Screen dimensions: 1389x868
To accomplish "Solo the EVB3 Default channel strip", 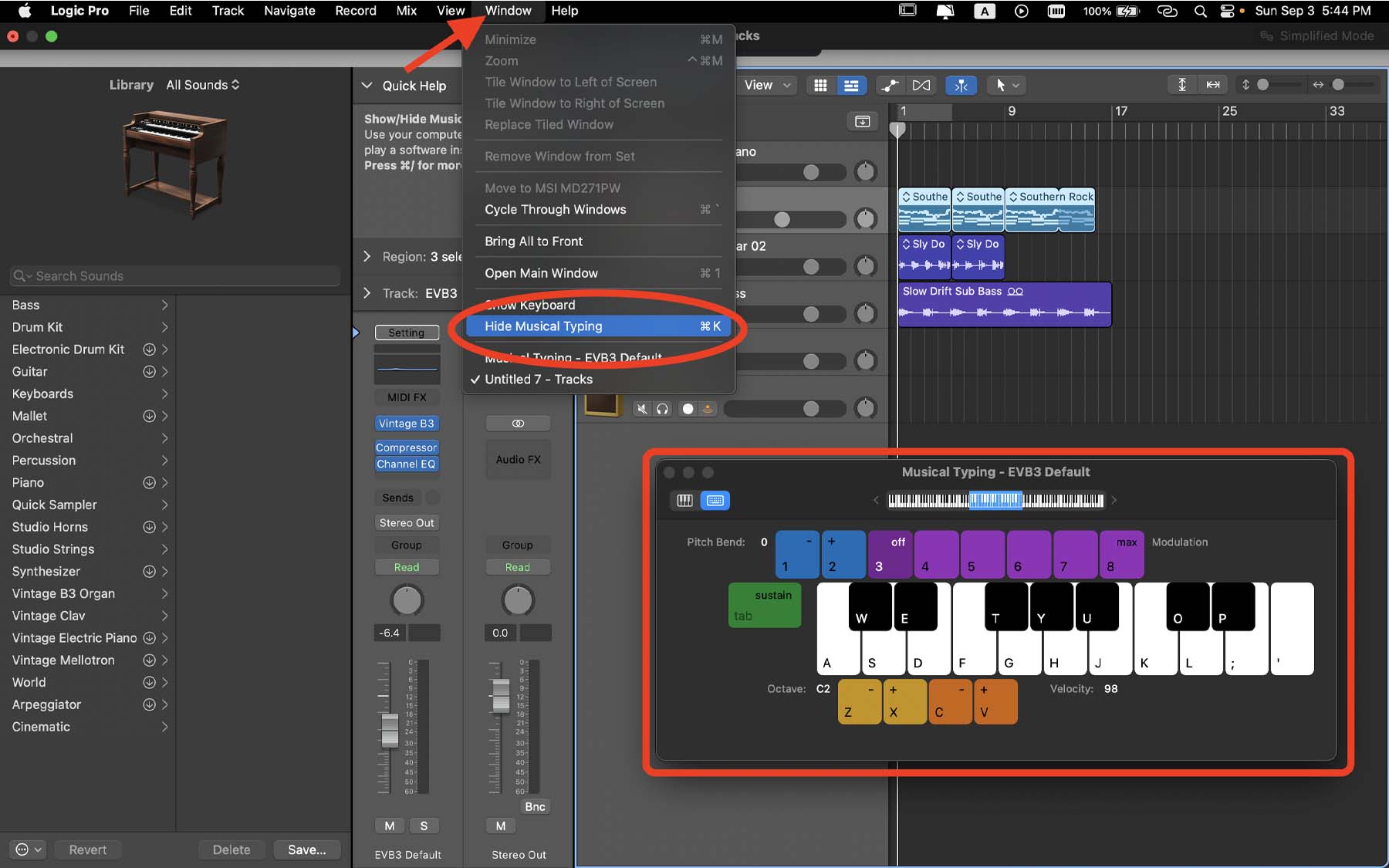I will 424,826.
